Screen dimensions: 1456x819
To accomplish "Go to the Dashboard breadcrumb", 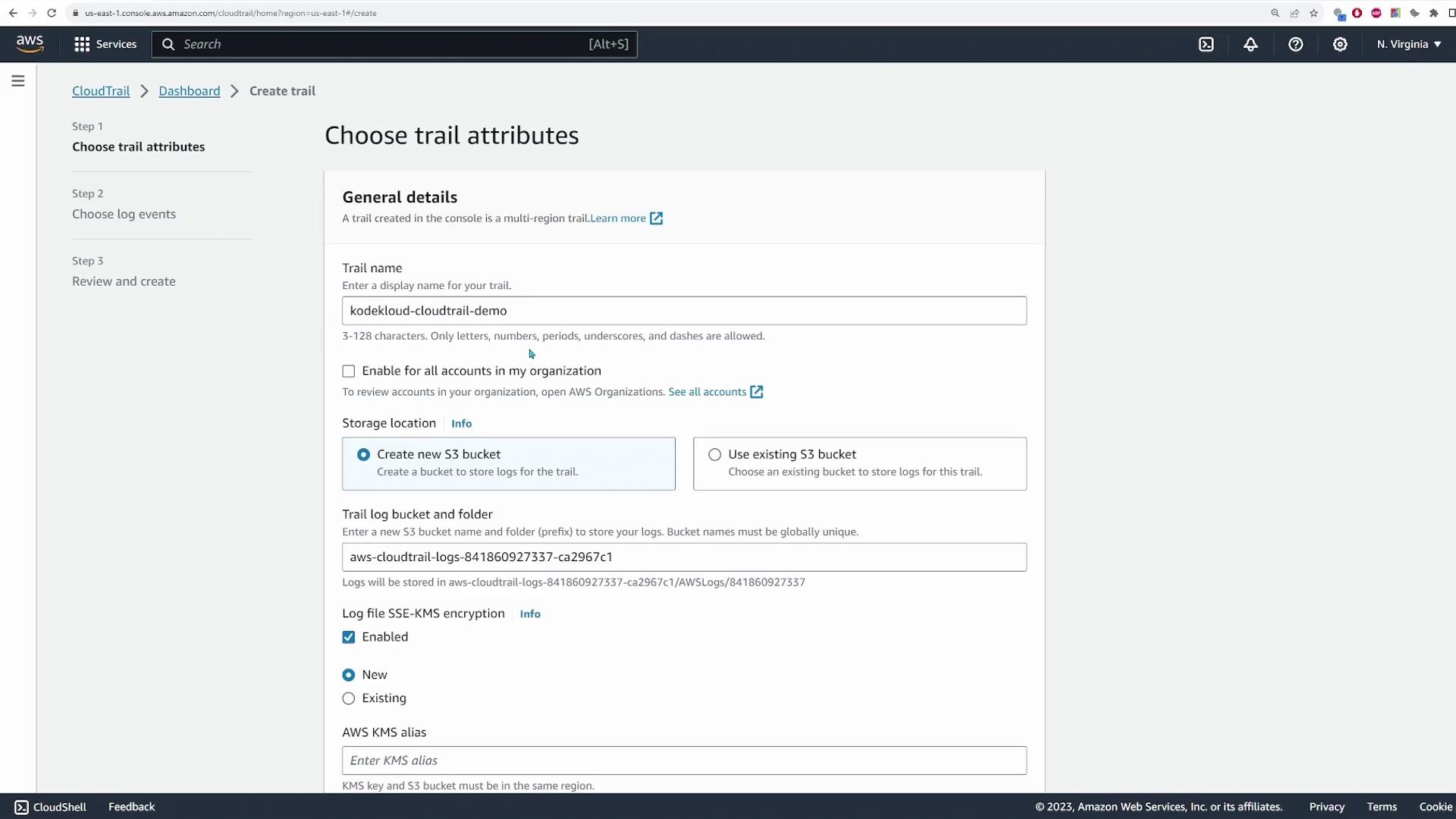I will click(x=189, y=91).
